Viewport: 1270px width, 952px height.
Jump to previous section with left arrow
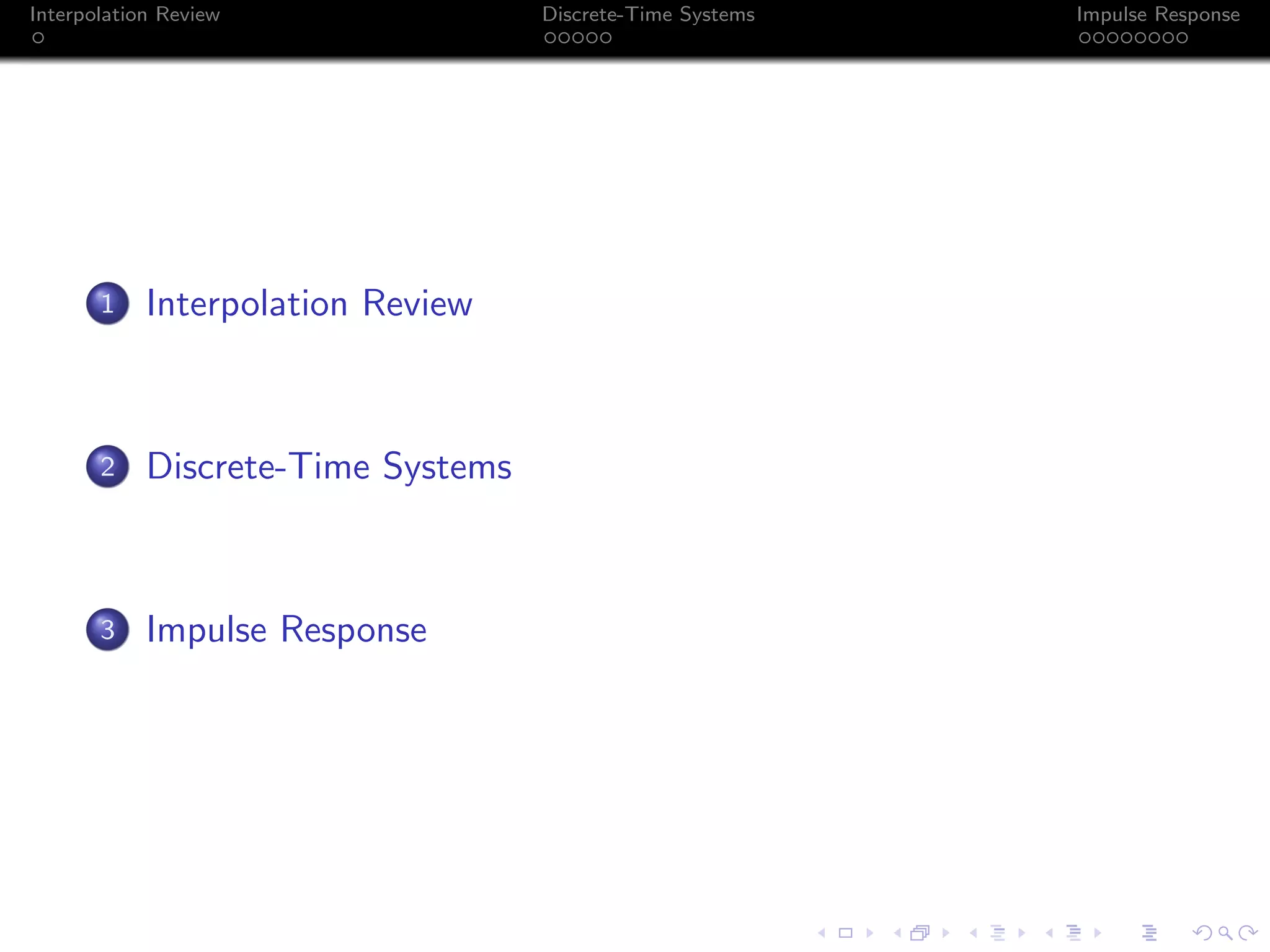(x=1049, y=933)
